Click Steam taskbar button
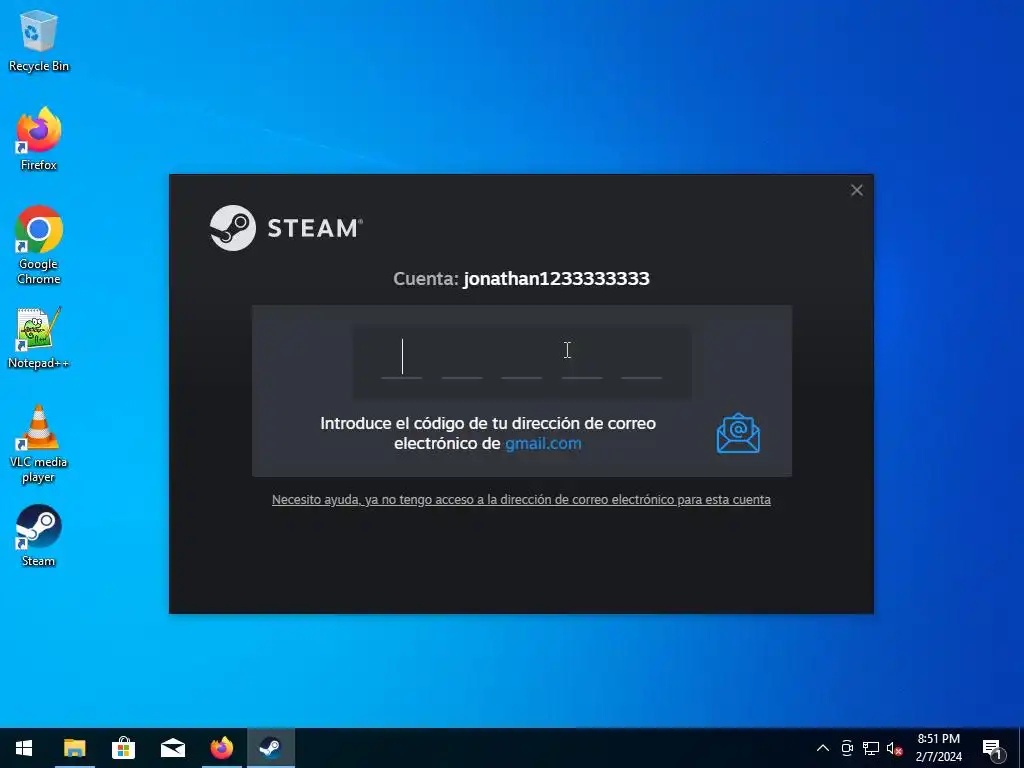 point(271,748)
